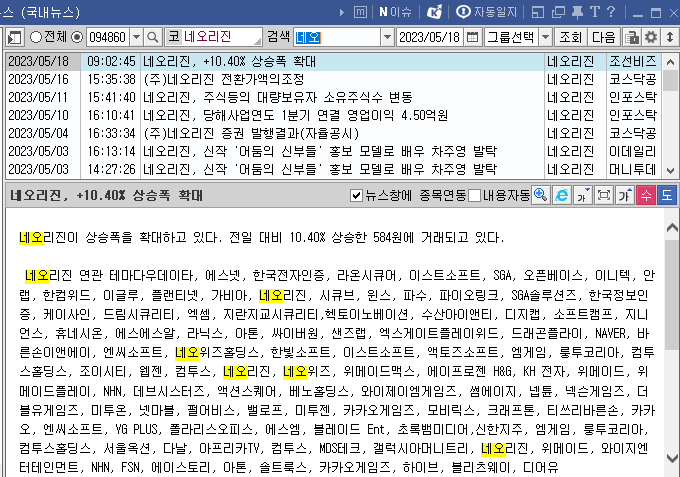The height and width of the screenshot is (477, 680).
Task: Click the red 수 buy button
Action: pyautogui.click(x=646, y=195)
